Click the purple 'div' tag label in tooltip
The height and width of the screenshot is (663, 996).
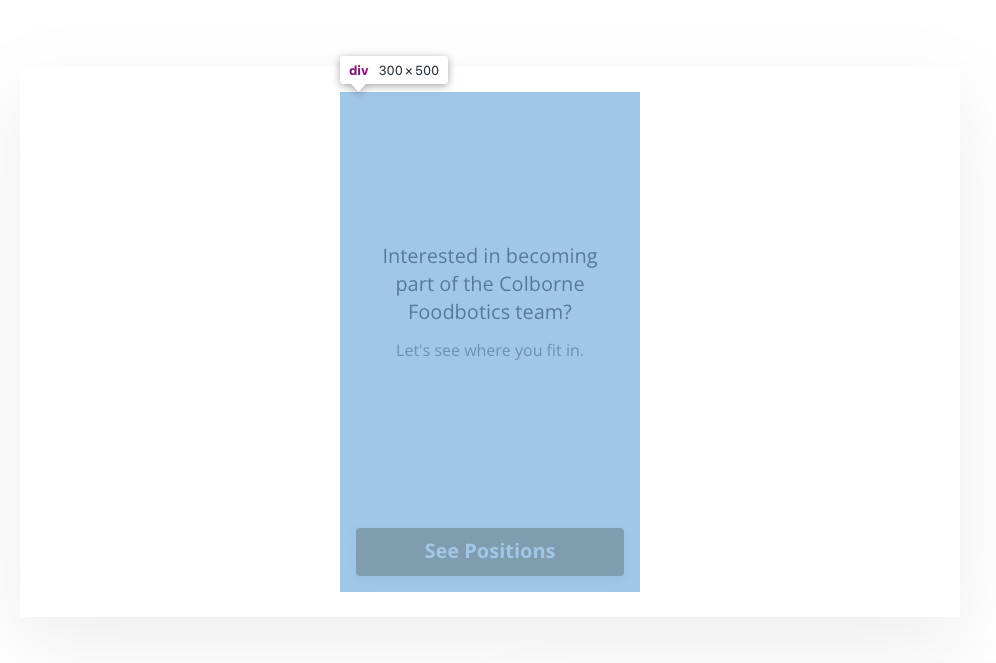(358, 70)
